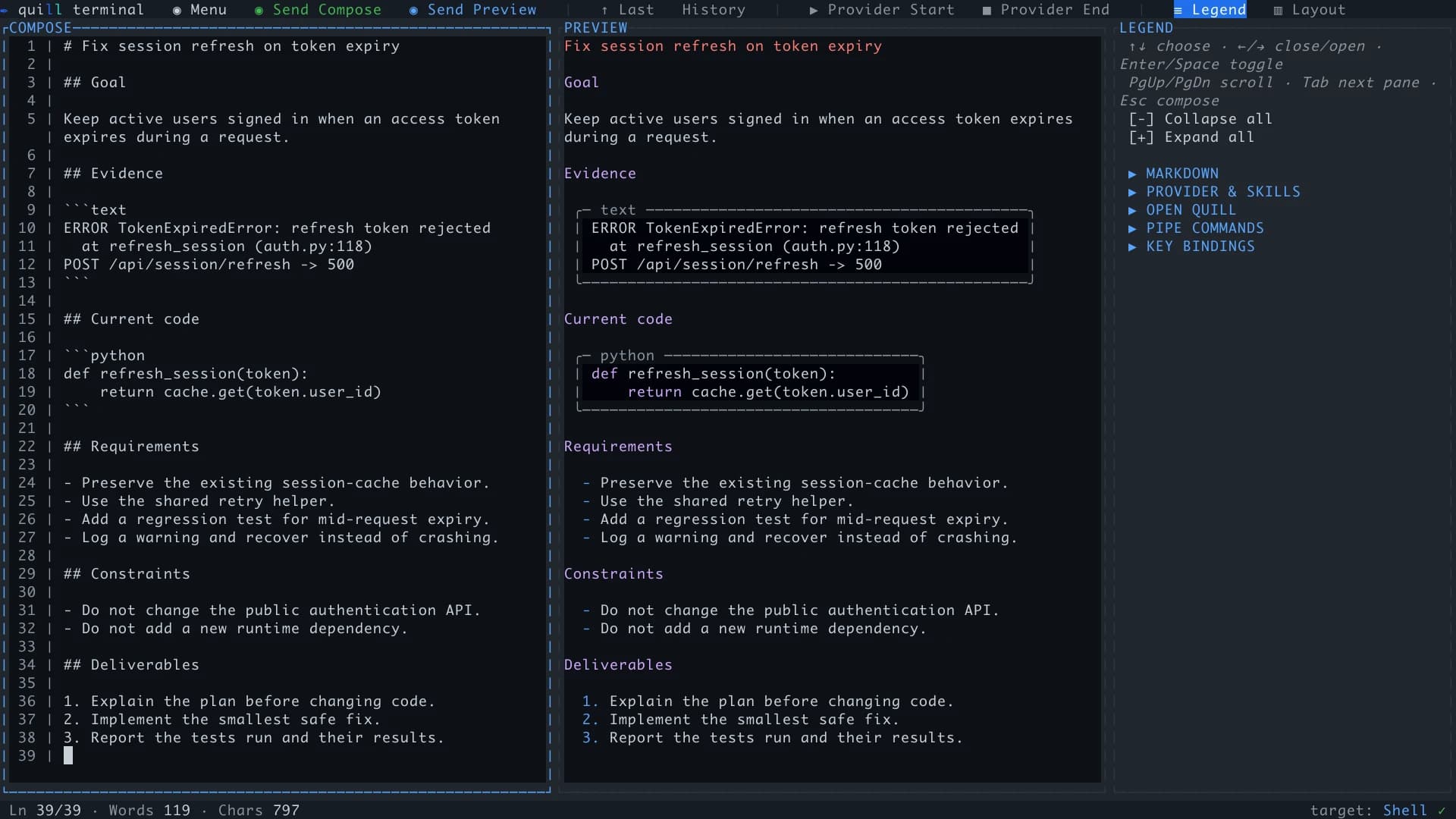This screenshot has width=1456, height=819.
Task: Click the Expand all [+] control
Action: coord(1191,137)
